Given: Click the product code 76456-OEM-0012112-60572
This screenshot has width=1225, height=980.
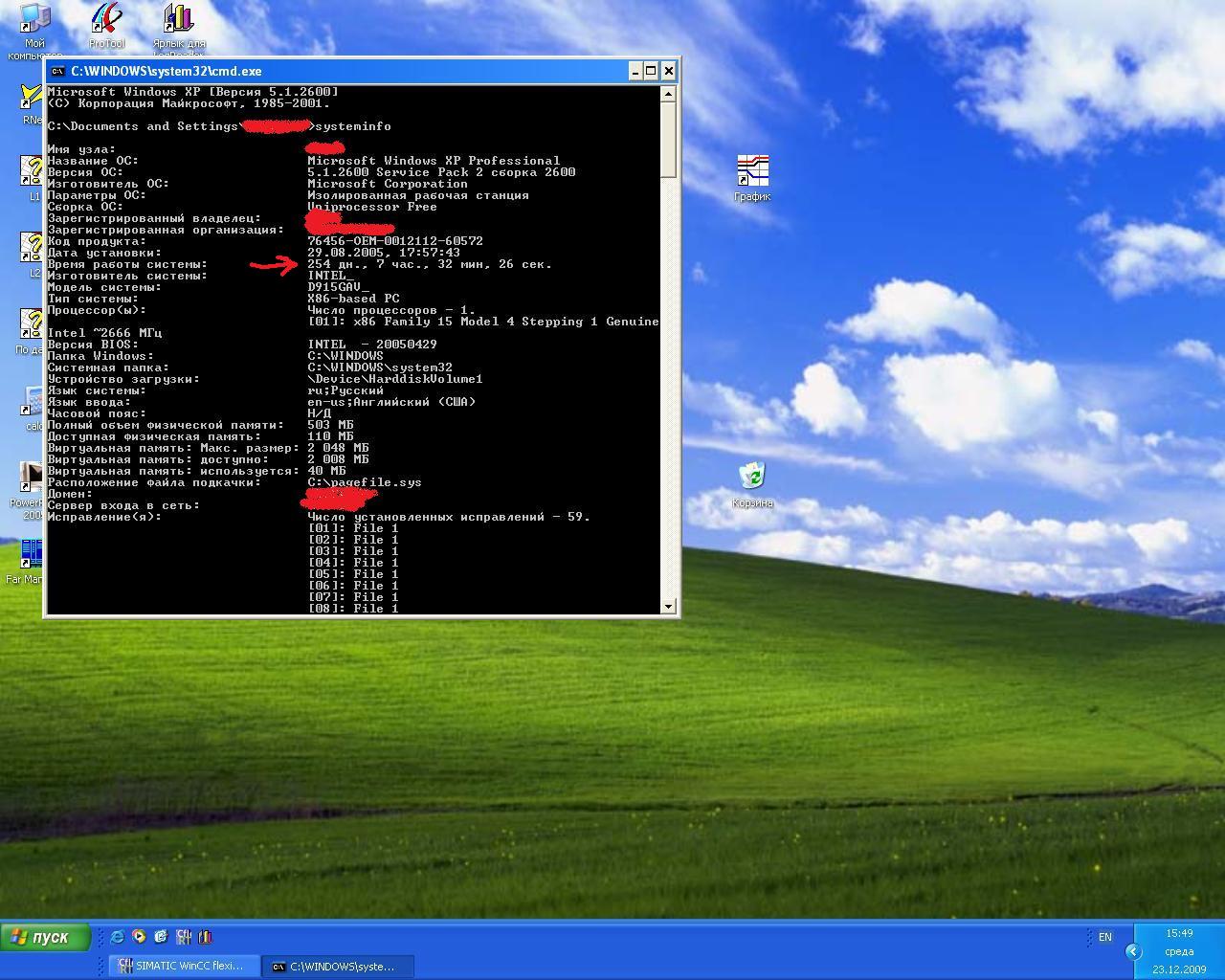Looking at the screenshot, I should (x=395, y=241).
